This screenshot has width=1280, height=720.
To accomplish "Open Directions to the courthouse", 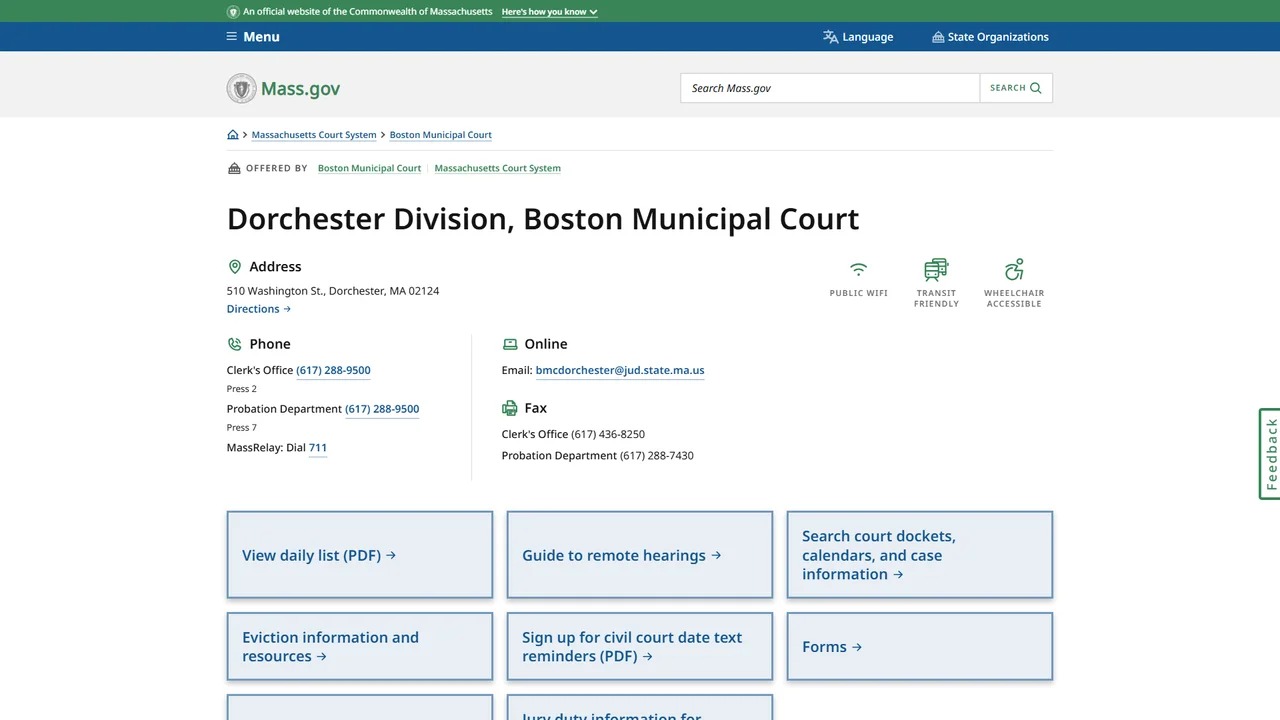I will point(259,309).
